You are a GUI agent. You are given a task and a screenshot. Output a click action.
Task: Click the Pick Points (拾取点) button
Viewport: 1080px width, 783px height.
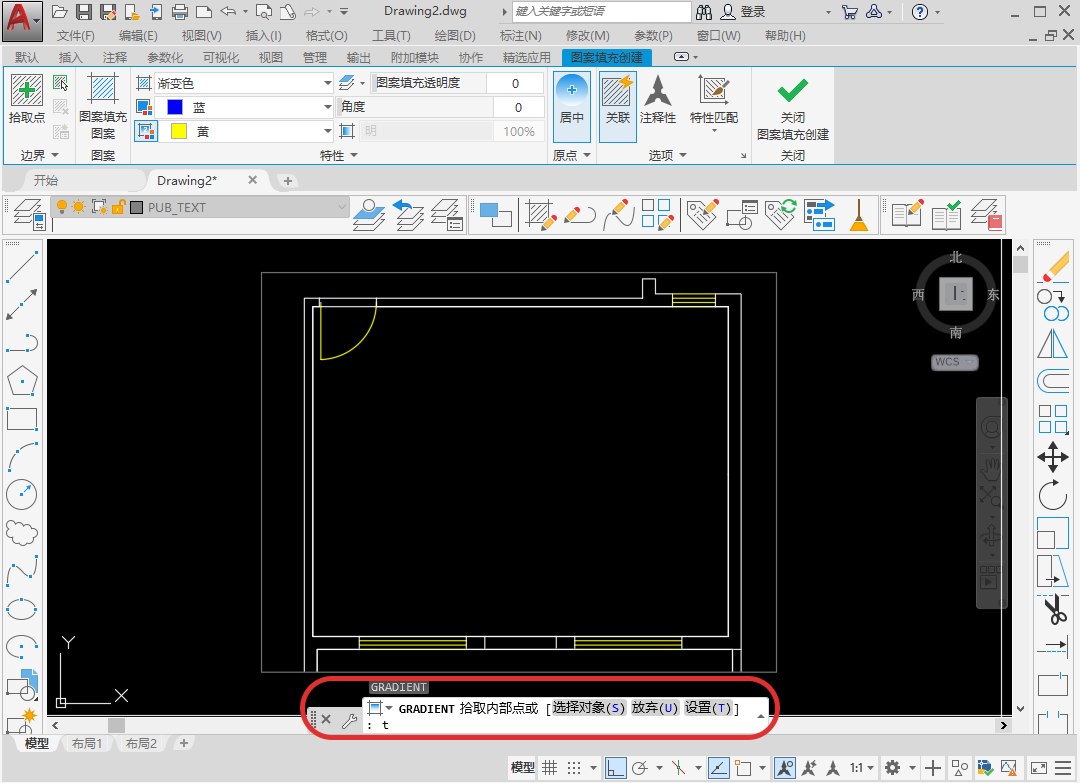[27, 99]
